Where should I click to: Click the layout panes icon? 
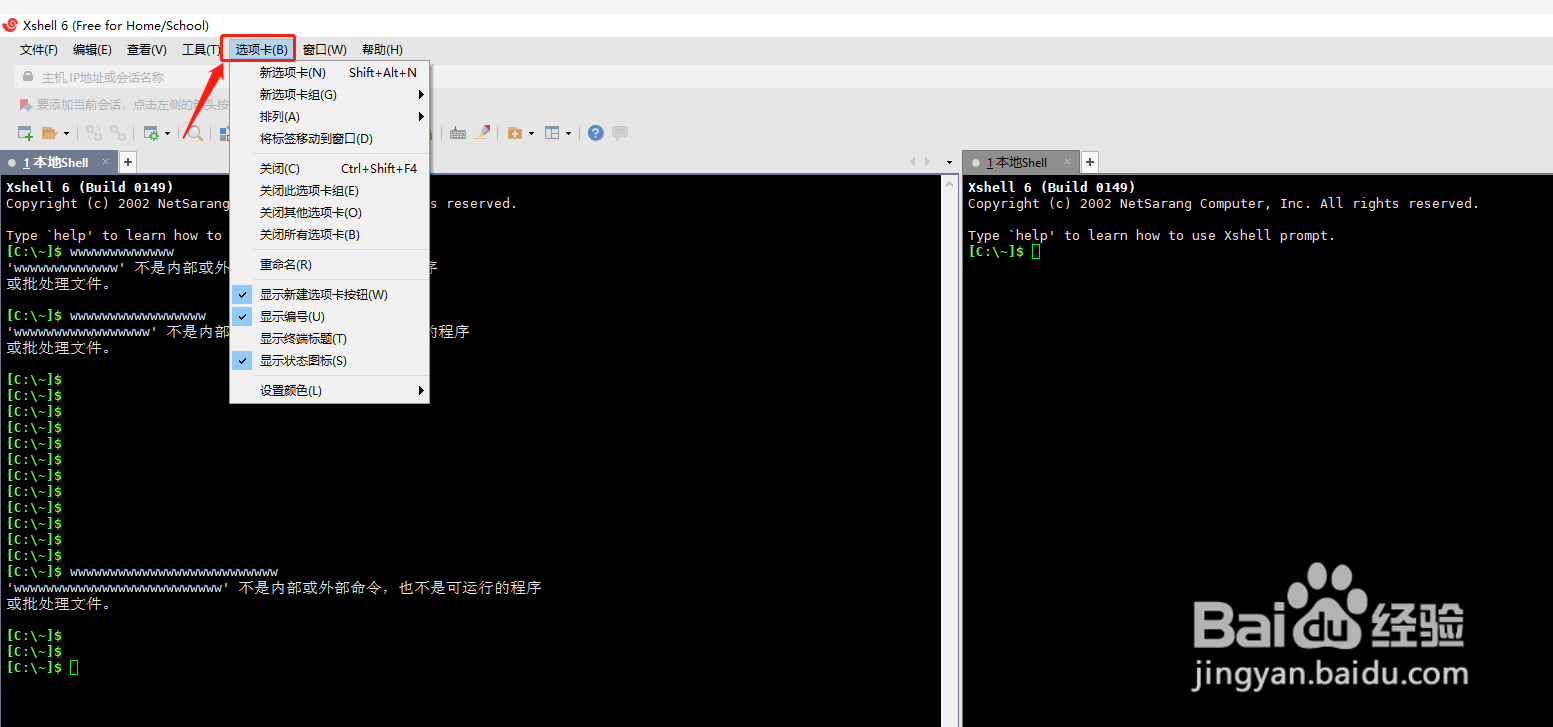click(552, 133)
